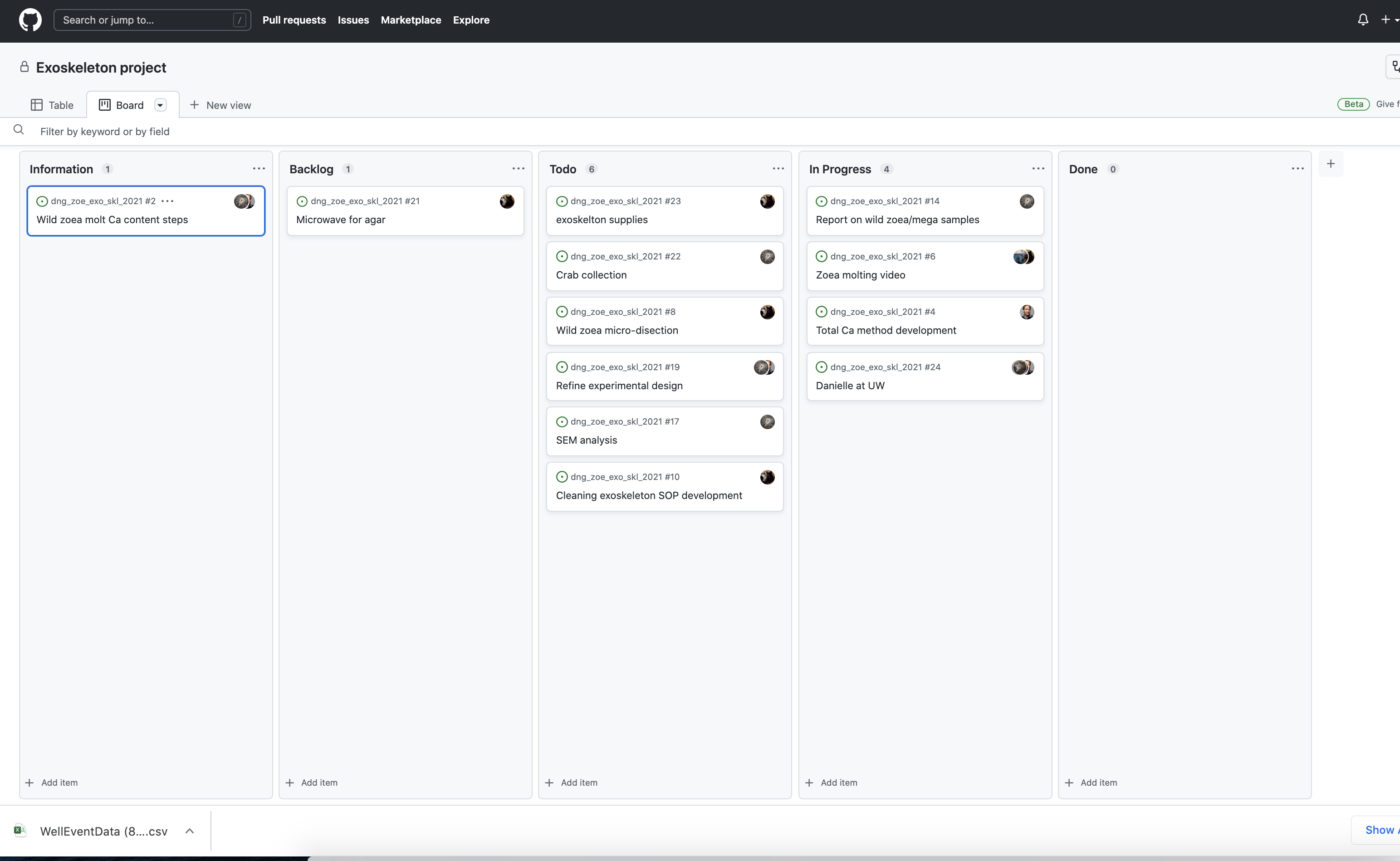The image size is (1400, 861).
Task: Open the create new plus dropdown
Action: point(1387,20)
